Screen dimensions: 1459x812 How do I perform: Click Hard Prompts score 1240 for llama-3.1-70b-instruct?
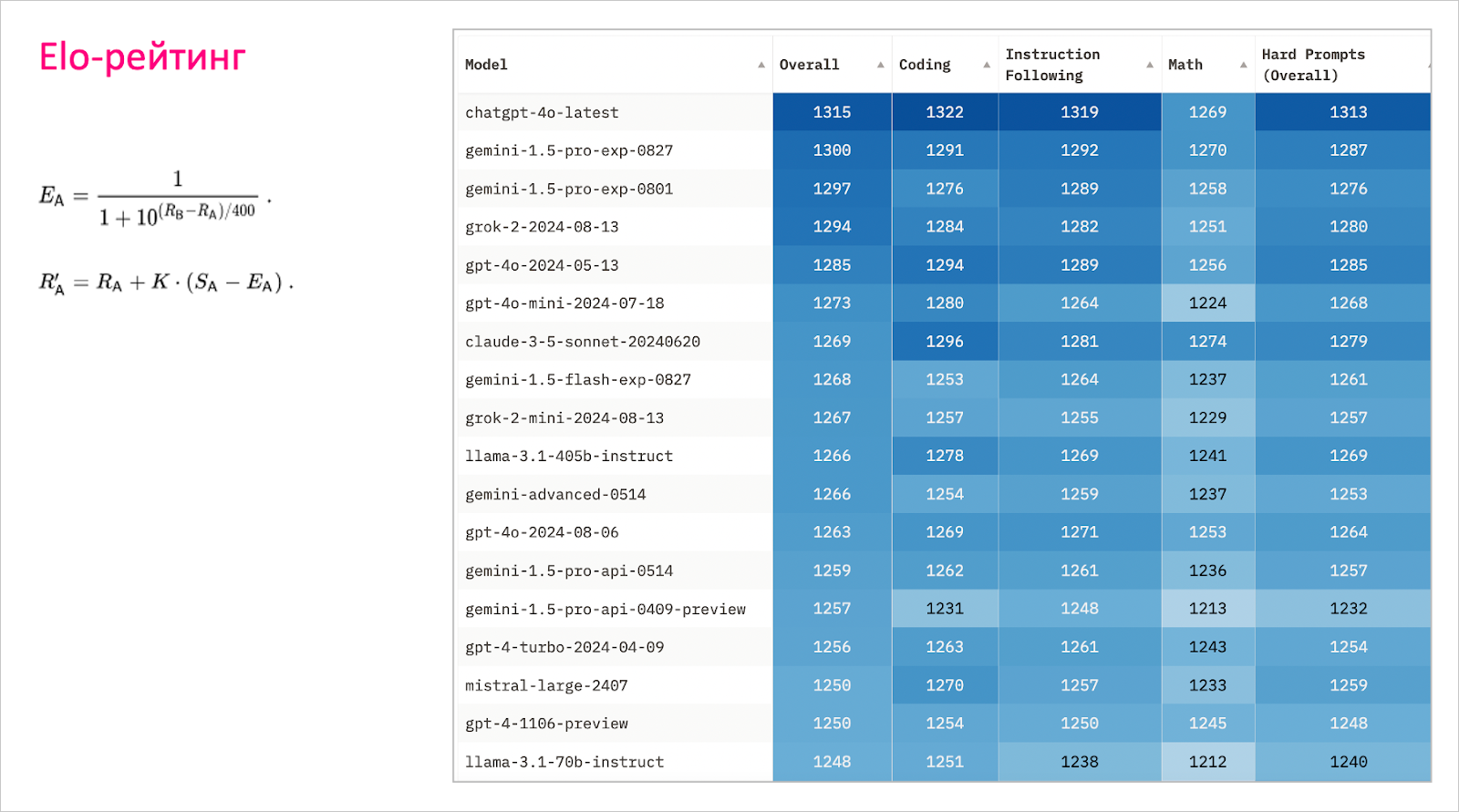[1348, 762]
